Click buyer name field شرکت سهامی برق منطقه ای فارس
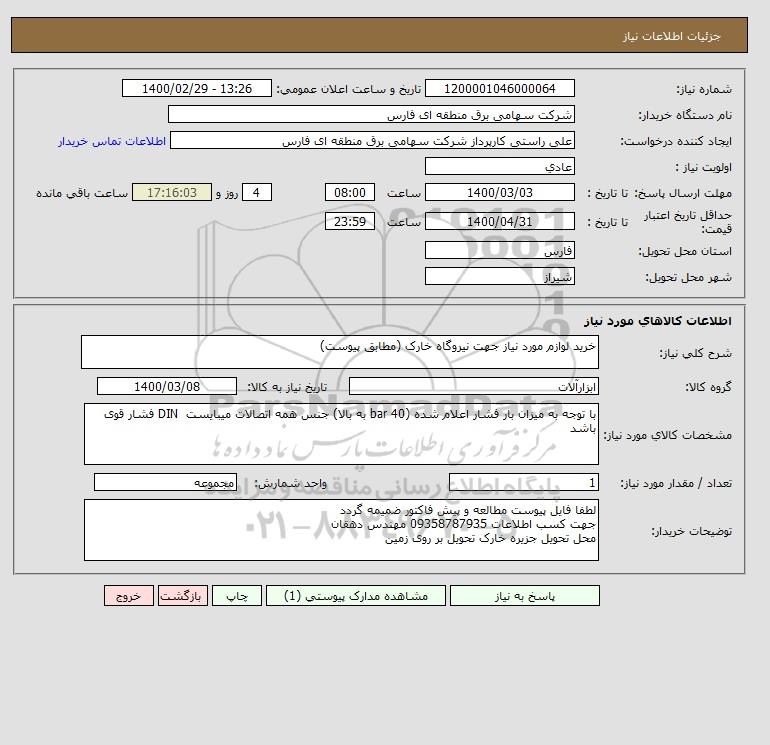Screen dimensions: 770x745 point(371,114)
